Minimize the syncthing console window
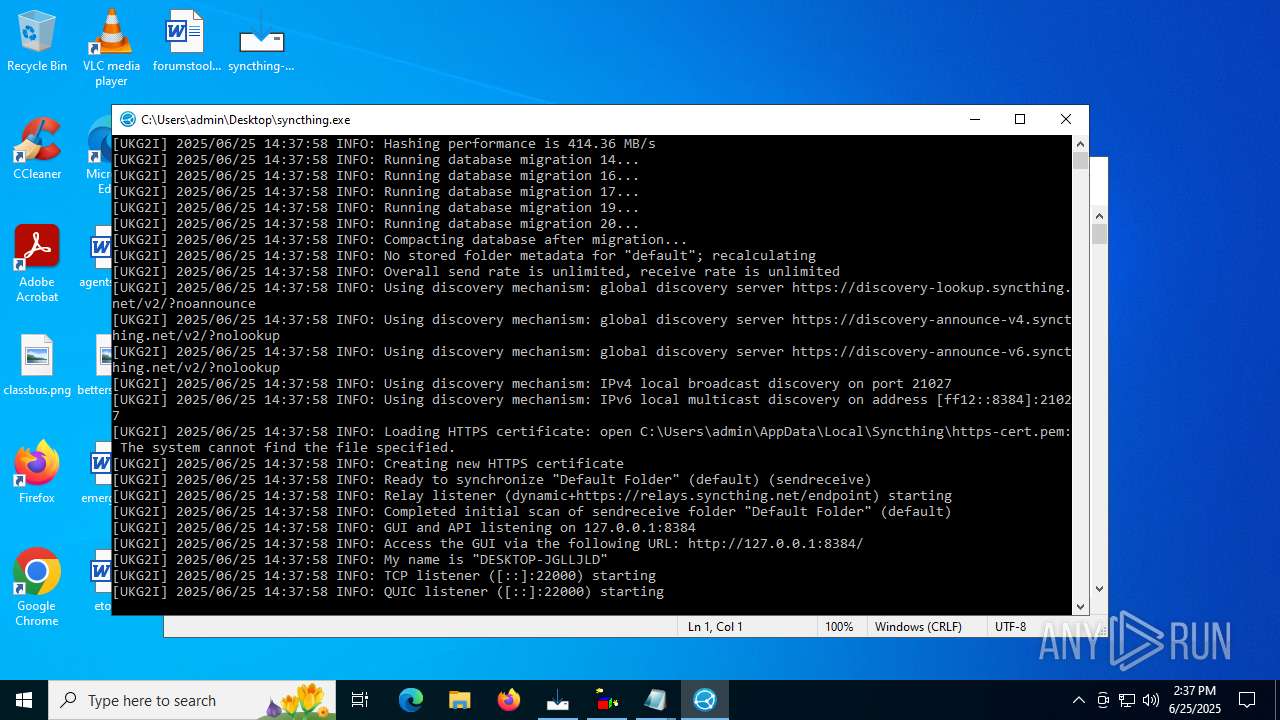The image size is (1280, 720). pos(974,119)
